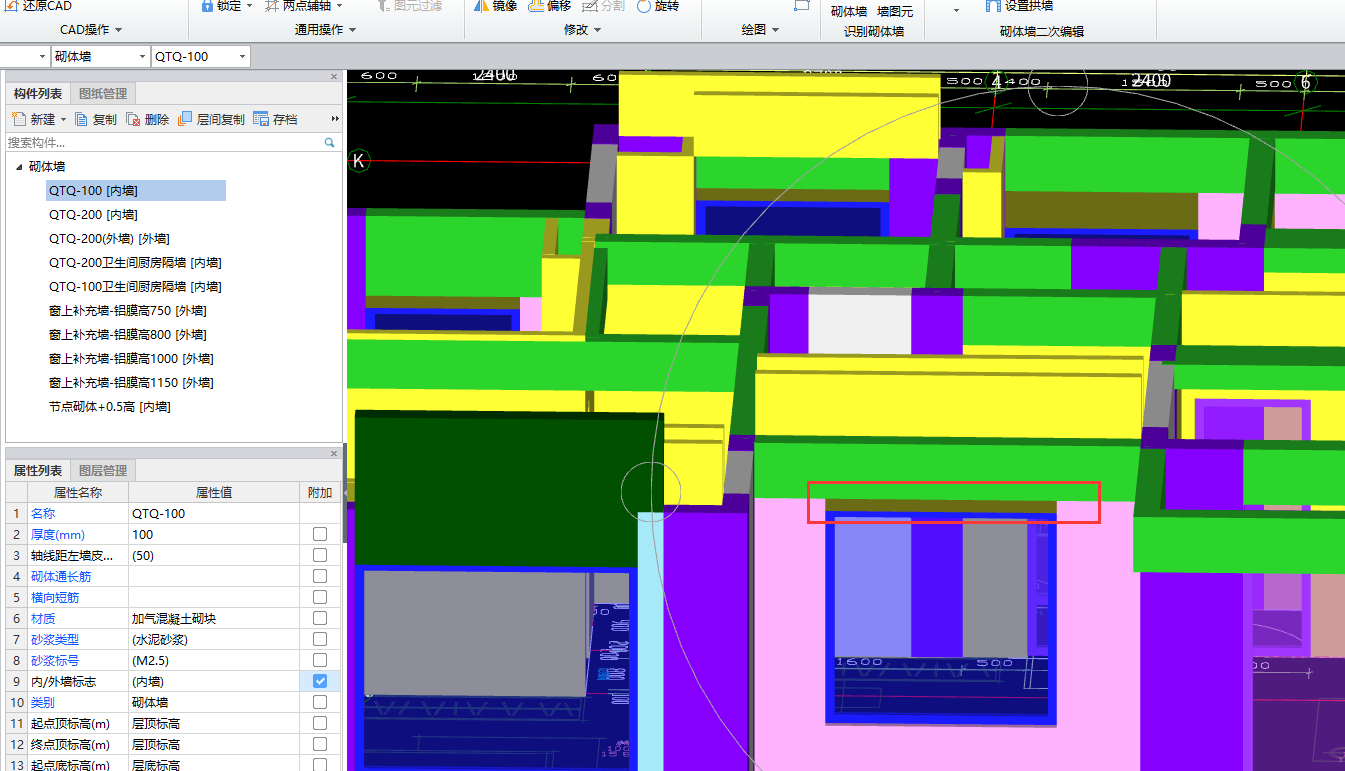The height and width of the screenshot is (771, 1345).
Task: Expand the 修改 group dropdown
Action: [x=597, y=31]
